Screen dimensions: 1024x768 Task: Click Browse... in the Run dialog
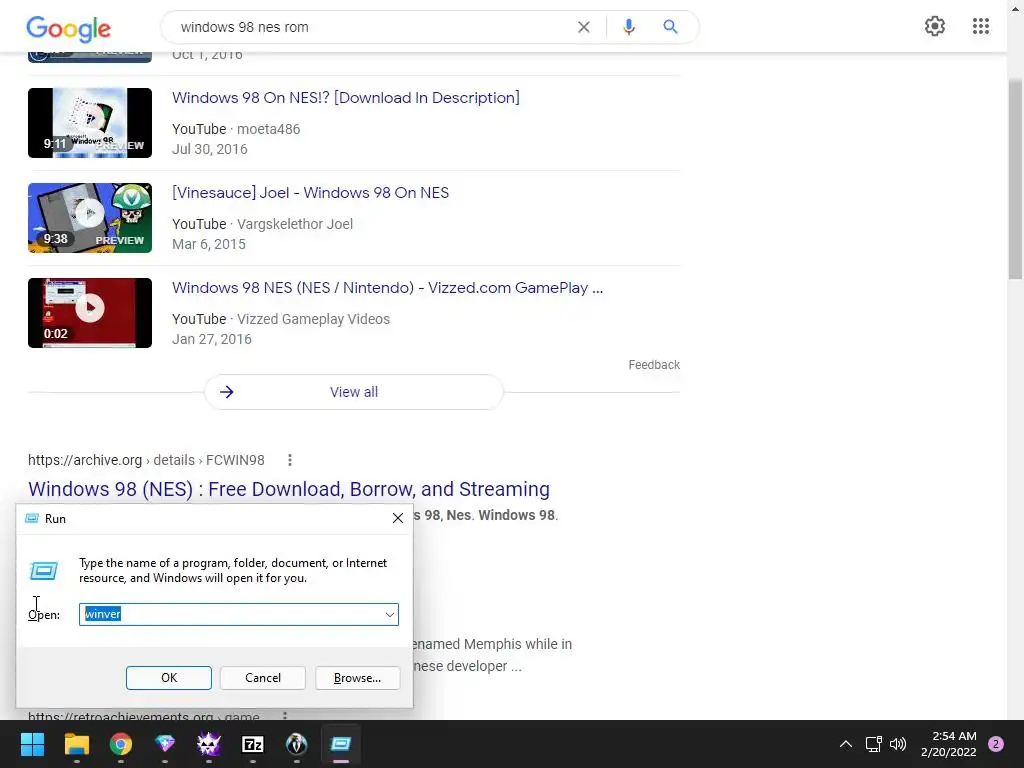click(x=357, y=678)
